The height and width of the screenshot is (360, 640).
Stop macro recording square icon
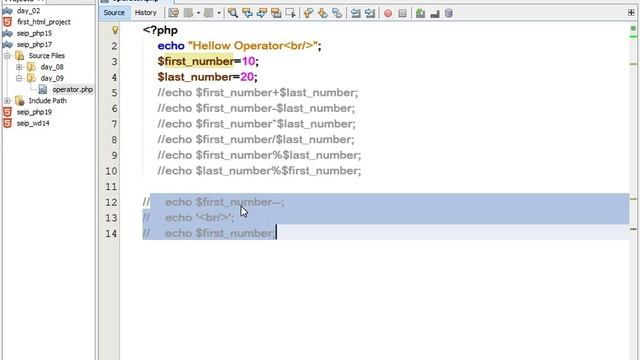[x=402, y=13]
